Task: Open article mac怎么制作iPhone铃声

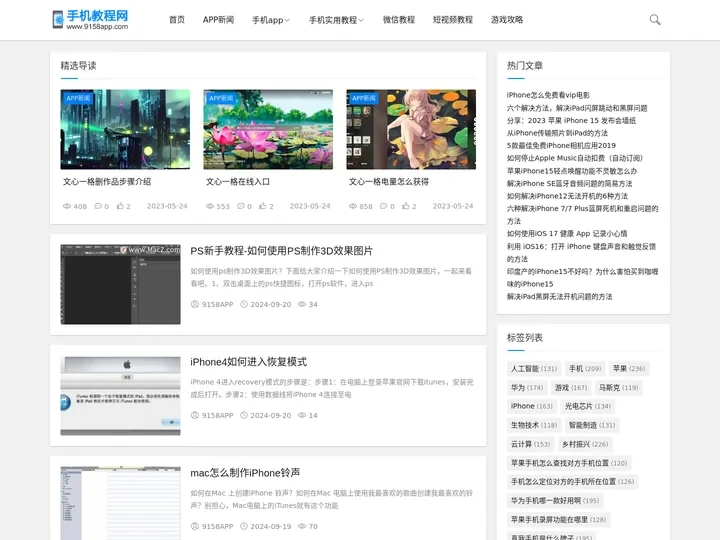Action: tap(245, 472)
